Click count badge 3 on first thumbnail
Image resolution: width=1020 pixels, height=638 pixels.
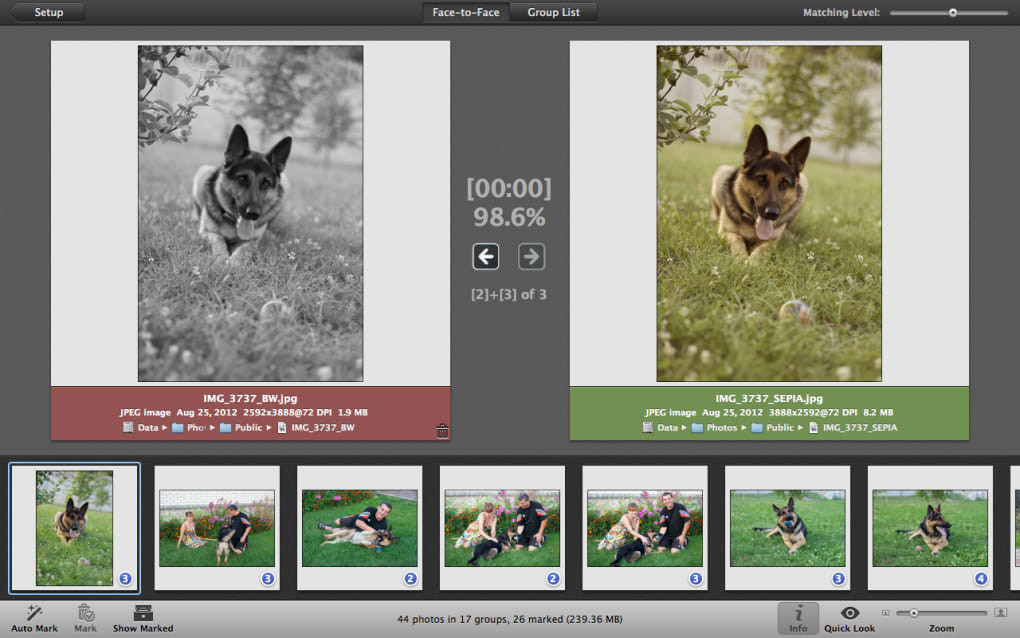[125, 578]
